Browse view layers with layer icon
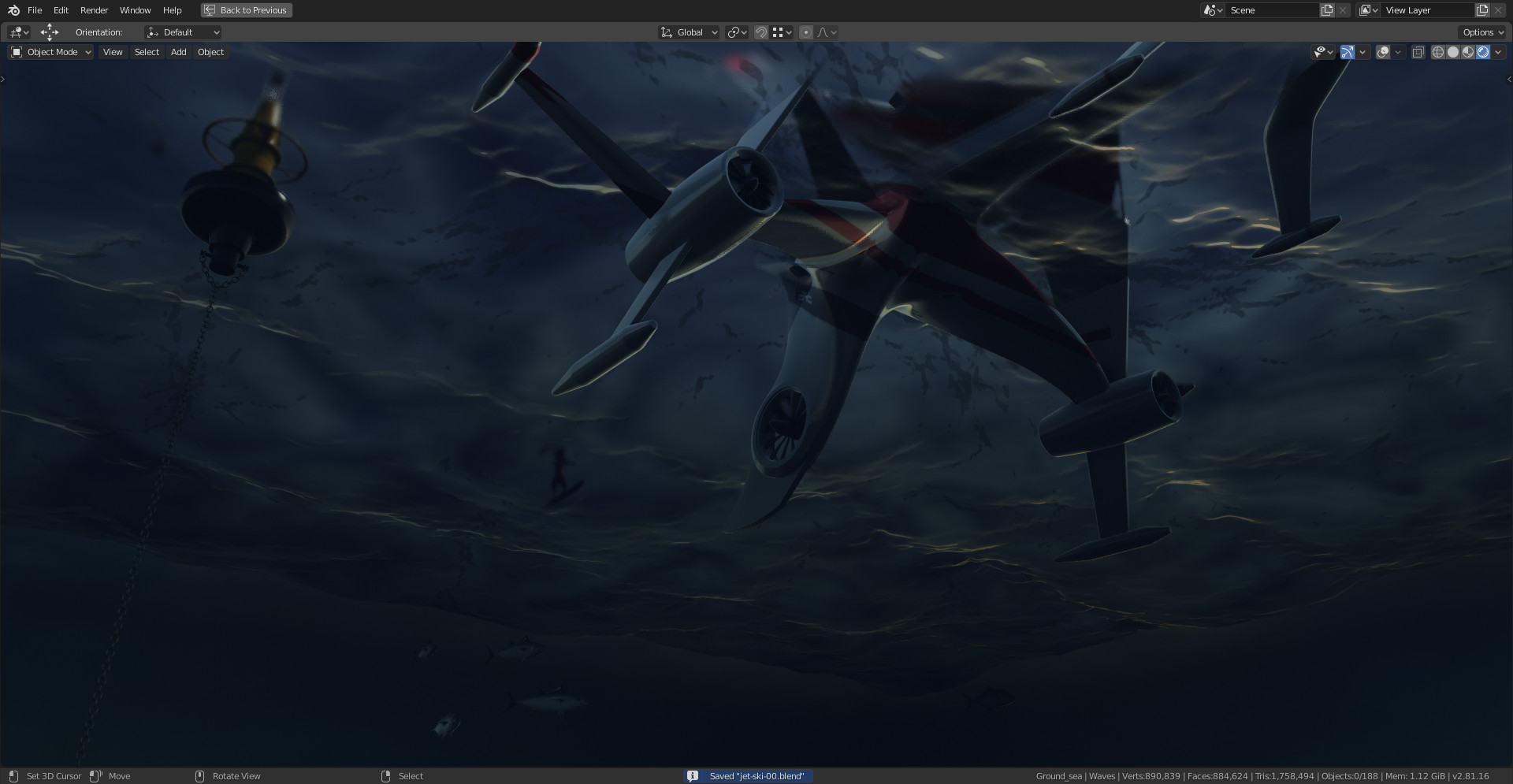 click(x=1369, y=10)
